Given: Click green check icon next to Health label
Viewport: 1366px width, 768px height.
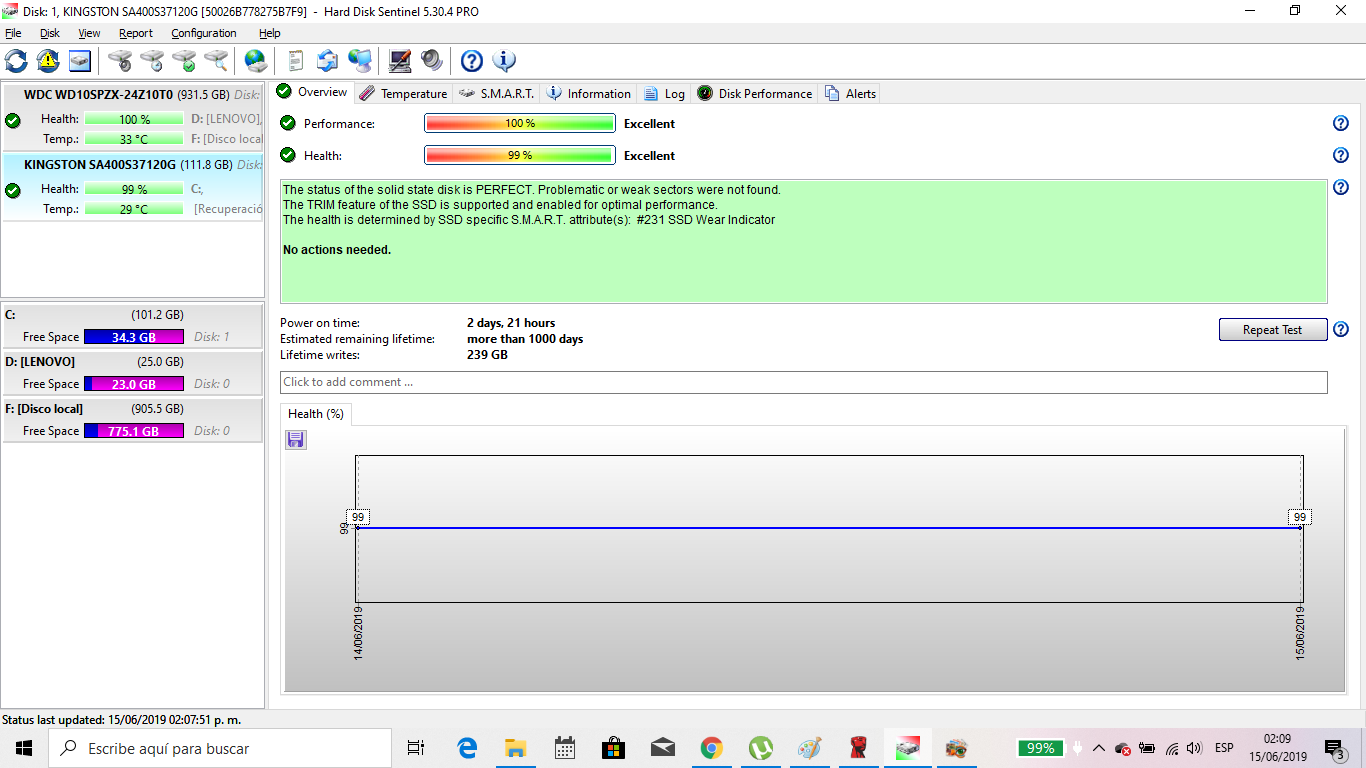Looking at the screenshot, I should pyautogui.click(x=288, y=155).
